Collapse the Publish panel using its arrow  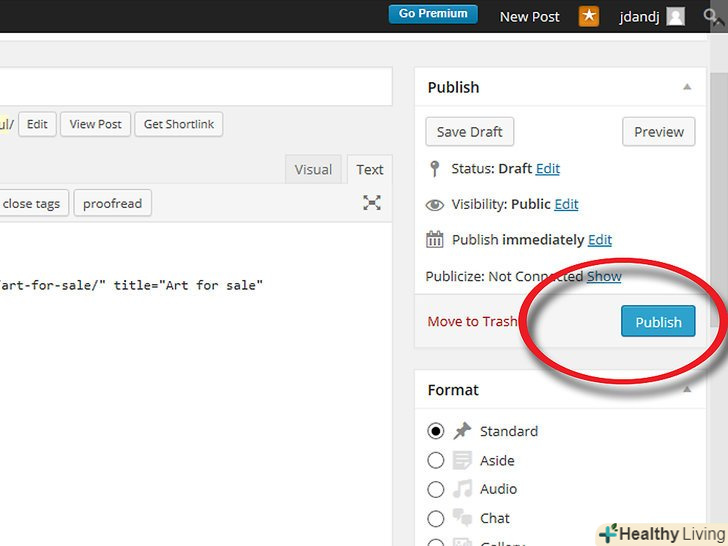pos(687,87)
